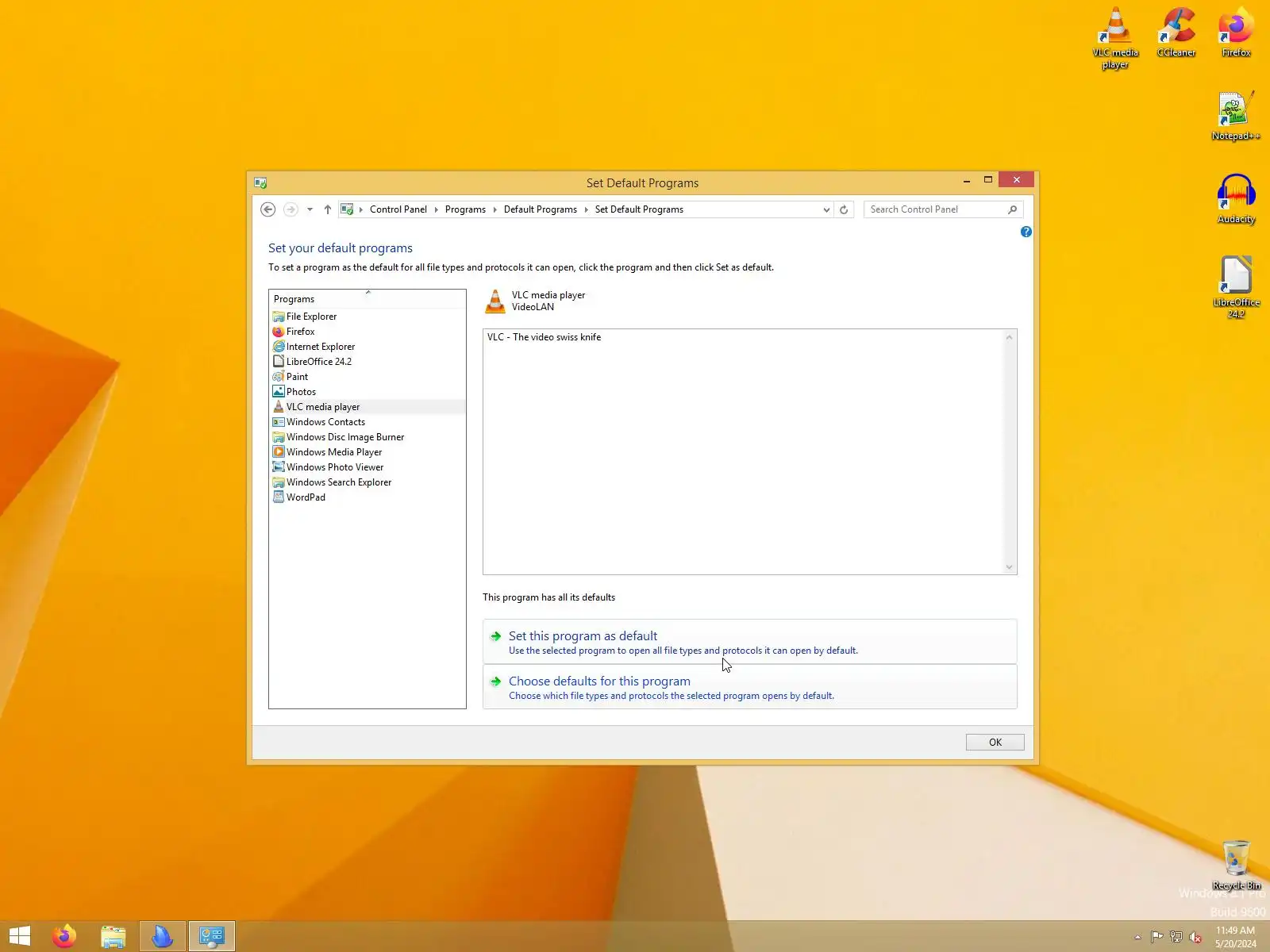Click in the Search Control Panel field
Viewport: 1270px width, 952px height.
pyautogui.click(x=935, y=209)
